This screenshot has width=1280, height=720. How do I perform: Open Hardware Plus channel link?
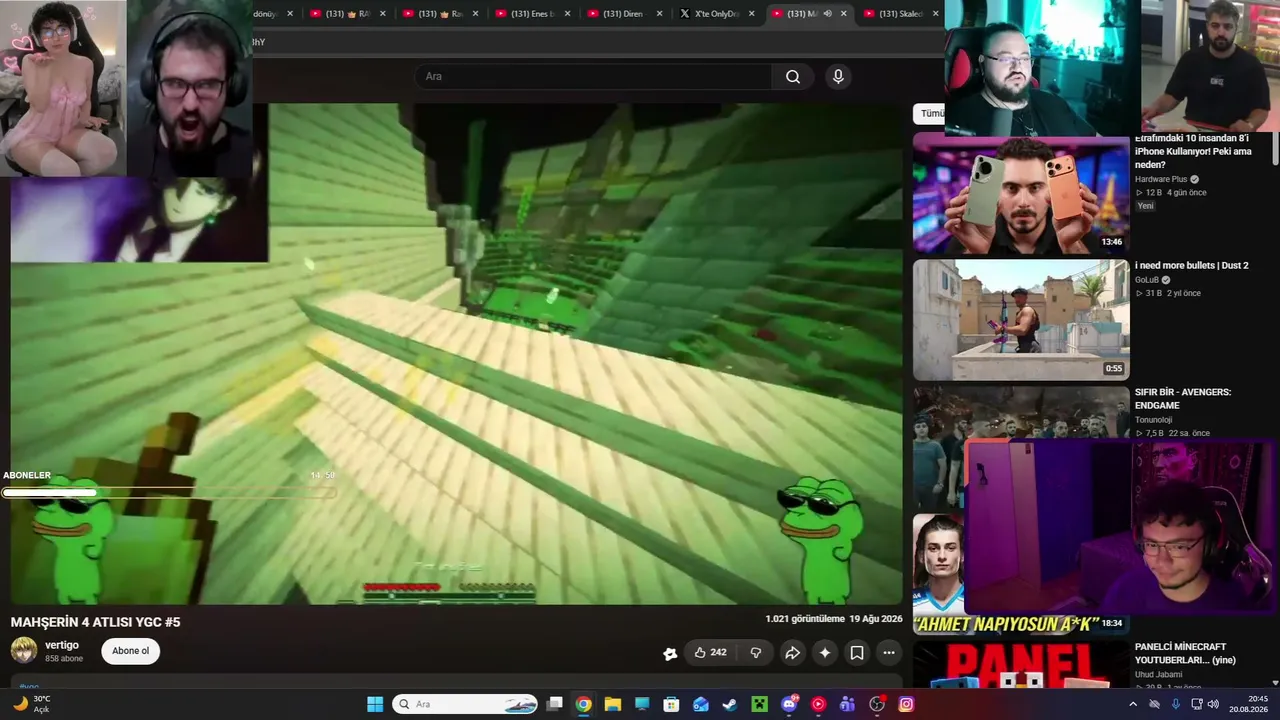[x=1160, y=179]
